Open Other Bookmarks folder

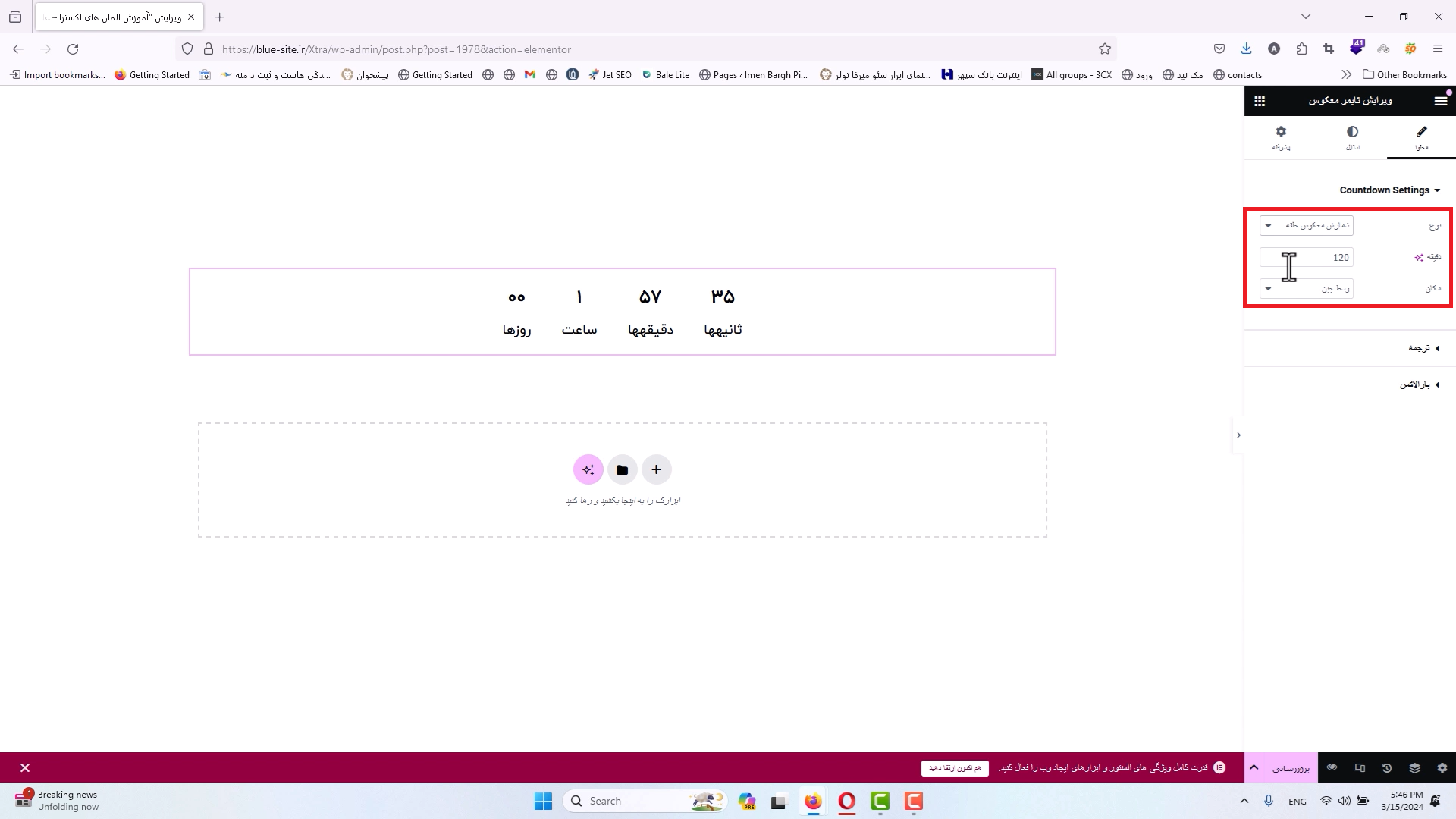click(1404, 75)
